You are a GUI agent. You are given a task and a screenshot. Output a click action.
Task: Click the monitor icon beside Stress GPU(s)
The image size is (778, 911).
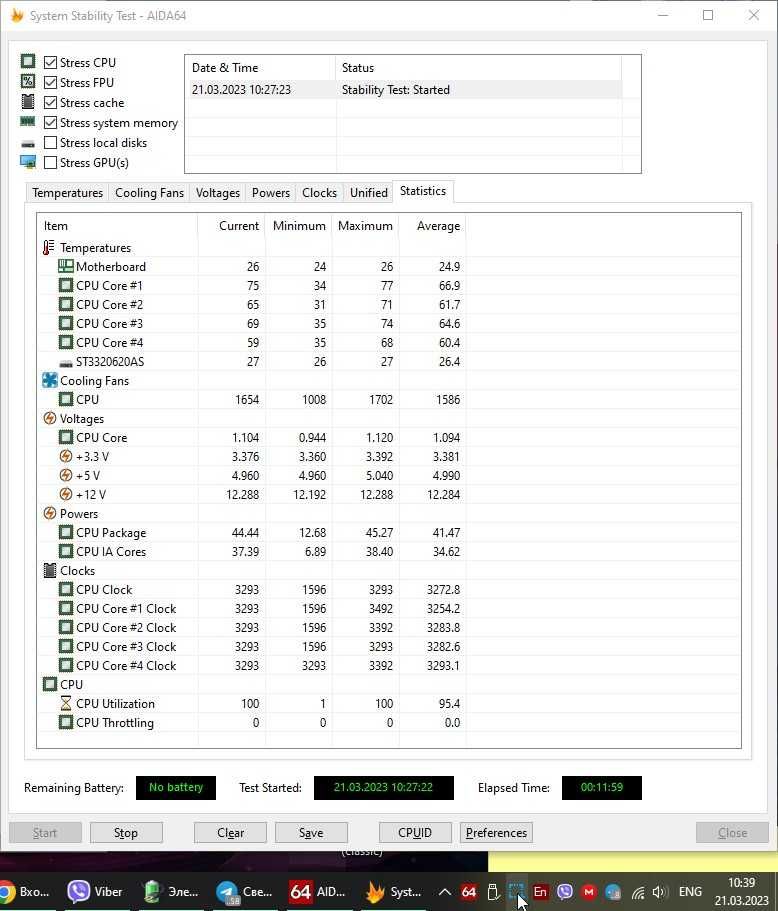pos(28,162)
